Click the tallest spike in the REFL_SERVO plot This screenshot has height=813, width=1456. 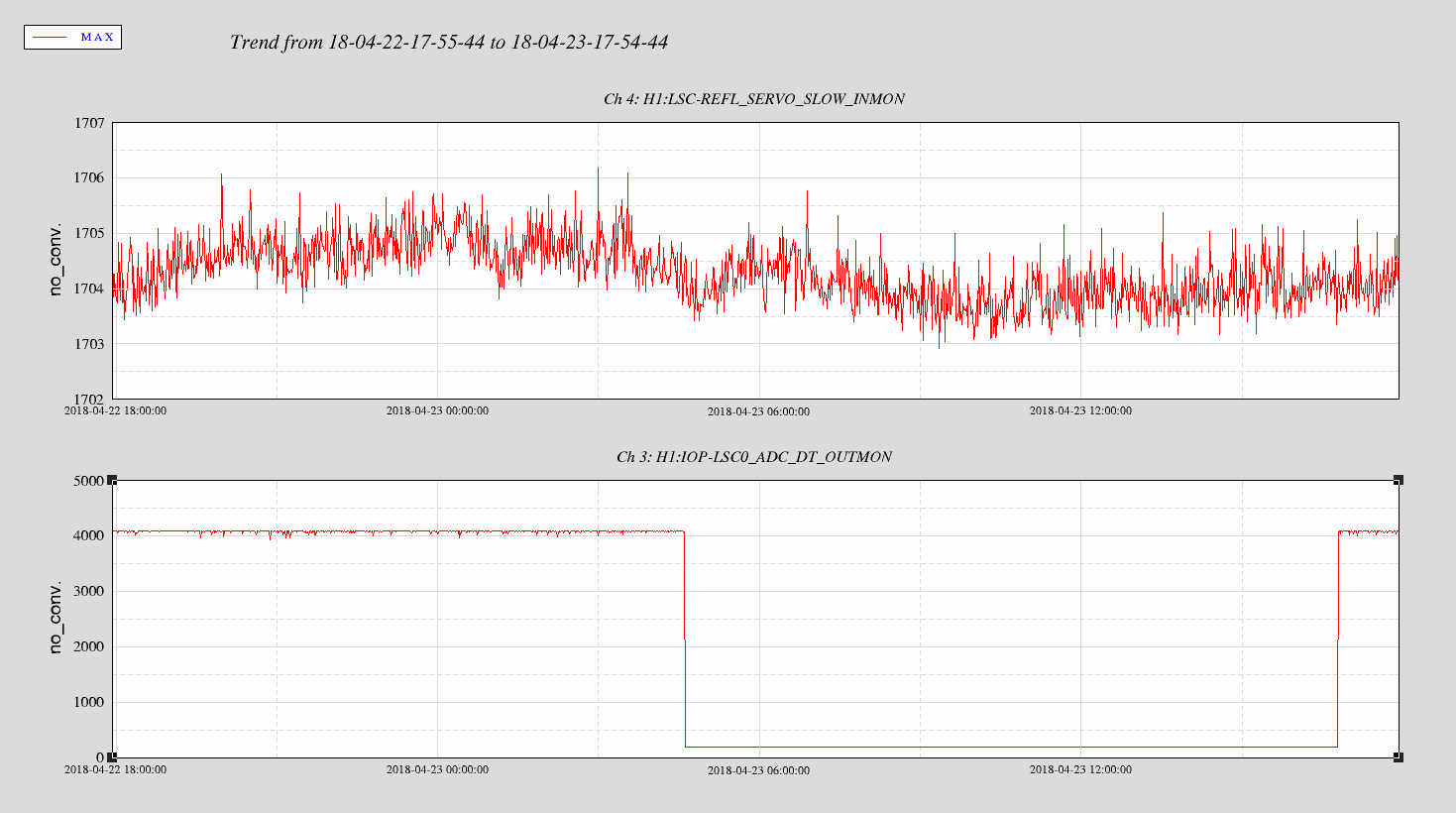[598, 171]
